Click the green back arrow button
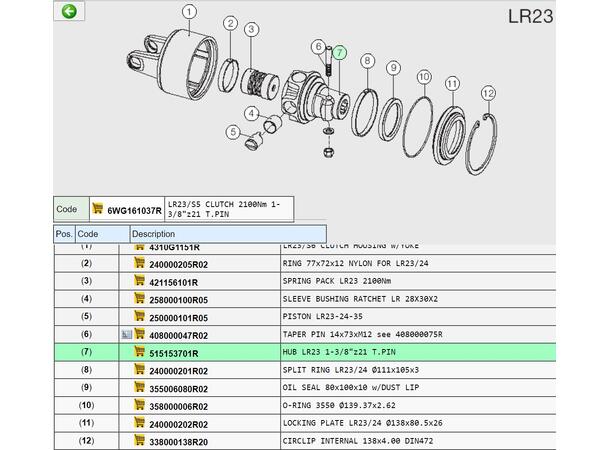 69,13
